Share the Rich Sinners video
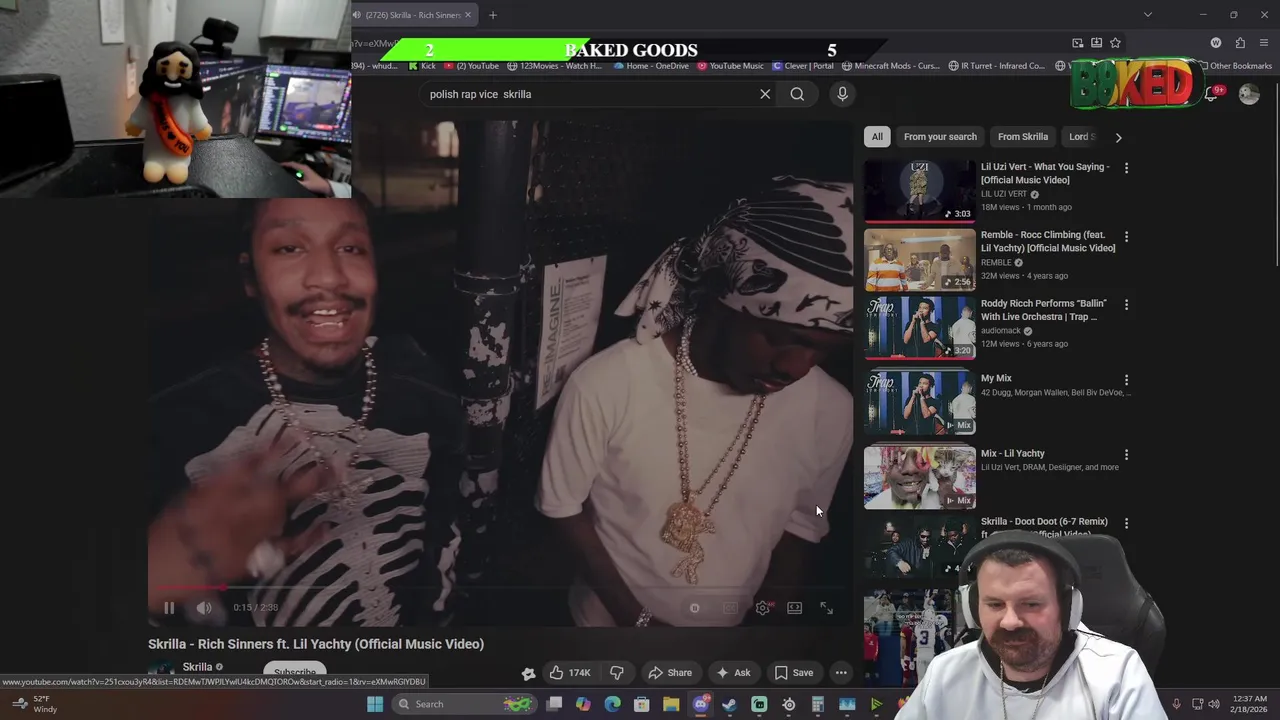This screenshot has height=720, width=1280. pyautogui.click(x=670, y=673)
